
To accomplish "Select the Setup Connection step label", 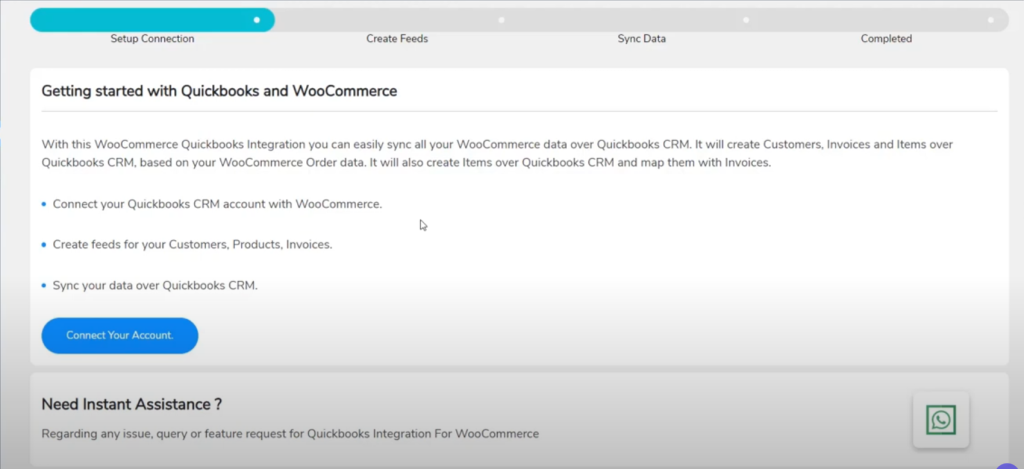I will [x=152, y=39].
